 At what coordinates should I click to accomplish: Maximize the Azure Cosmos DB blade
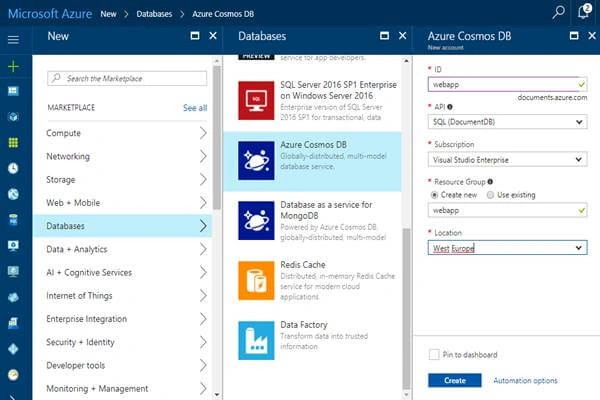point(574,36)
